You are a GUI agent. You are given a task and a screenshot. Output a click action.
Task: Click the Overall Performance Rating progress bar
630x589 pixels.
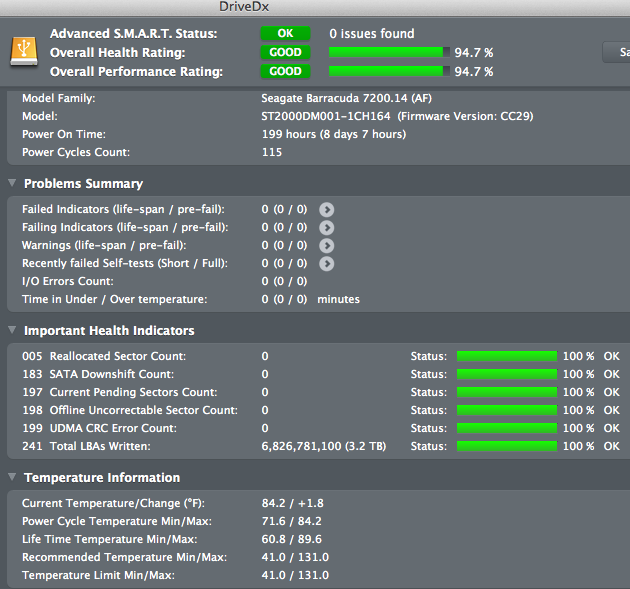(389, 71)
